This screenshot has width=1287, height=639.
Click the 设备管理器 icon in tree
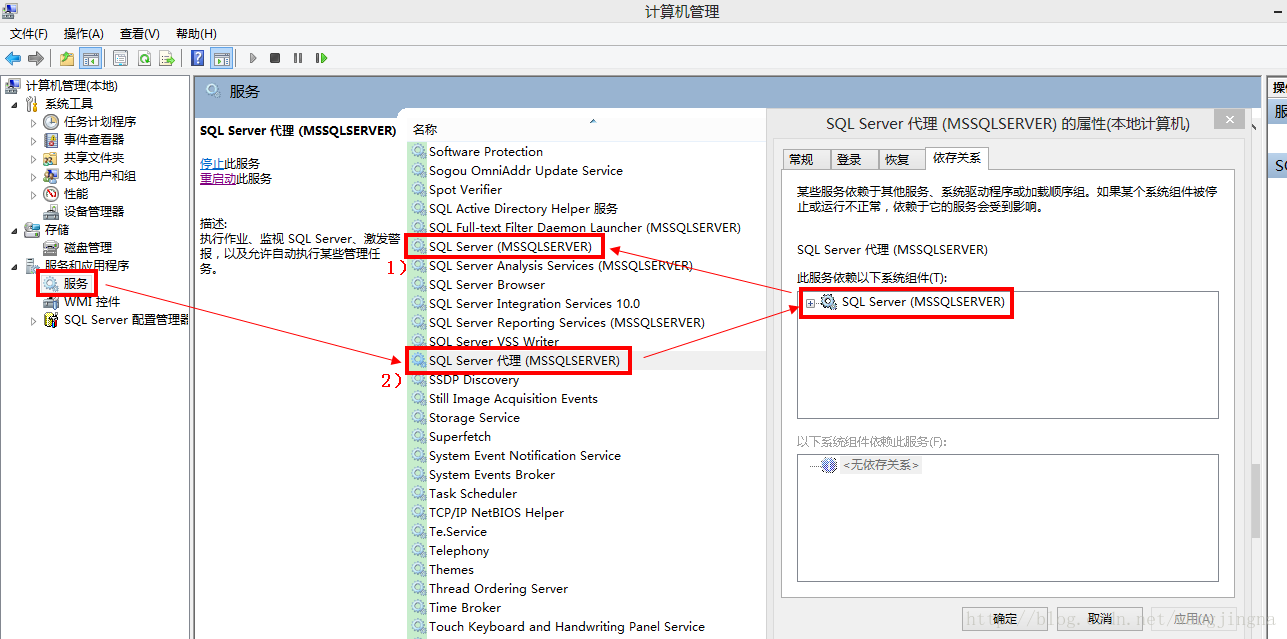tap(52, 212)
